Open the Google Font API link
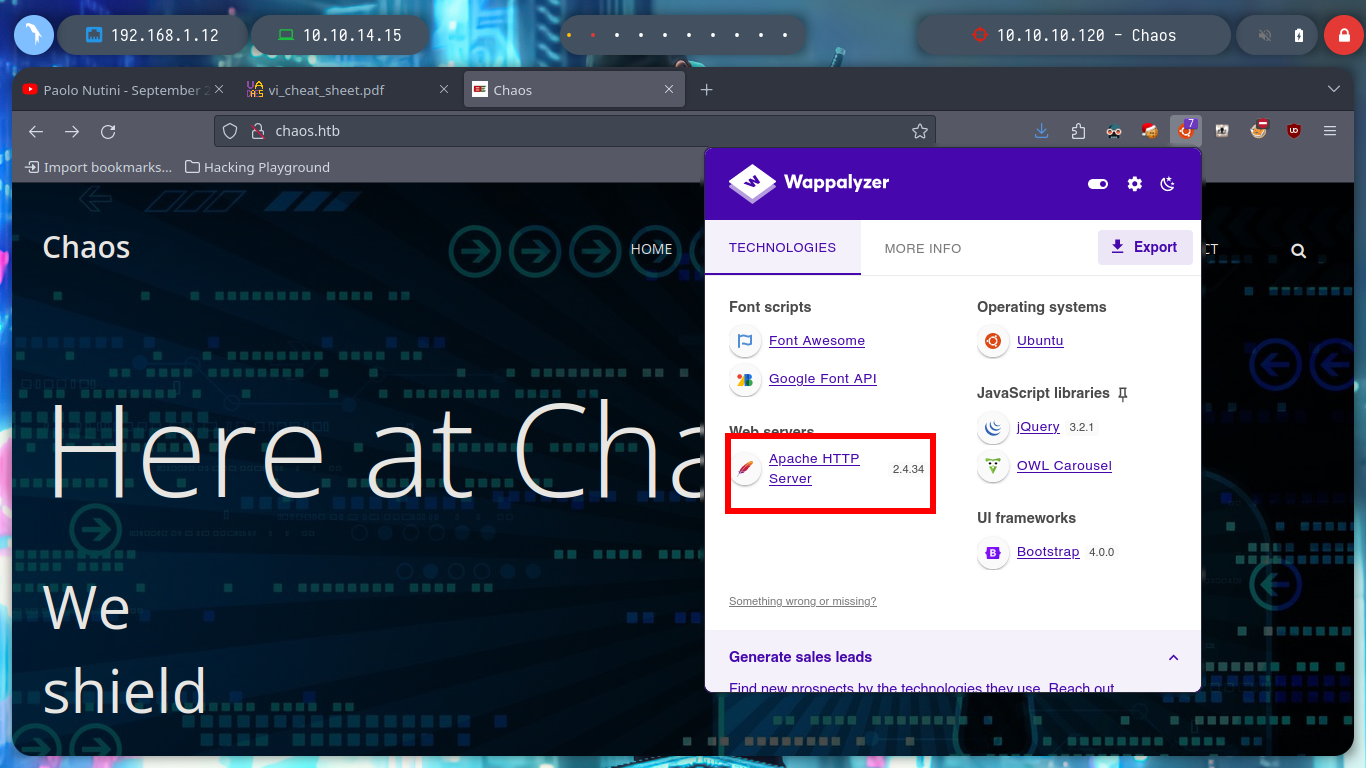The image size is (1366, 768). tap(822, 379)
